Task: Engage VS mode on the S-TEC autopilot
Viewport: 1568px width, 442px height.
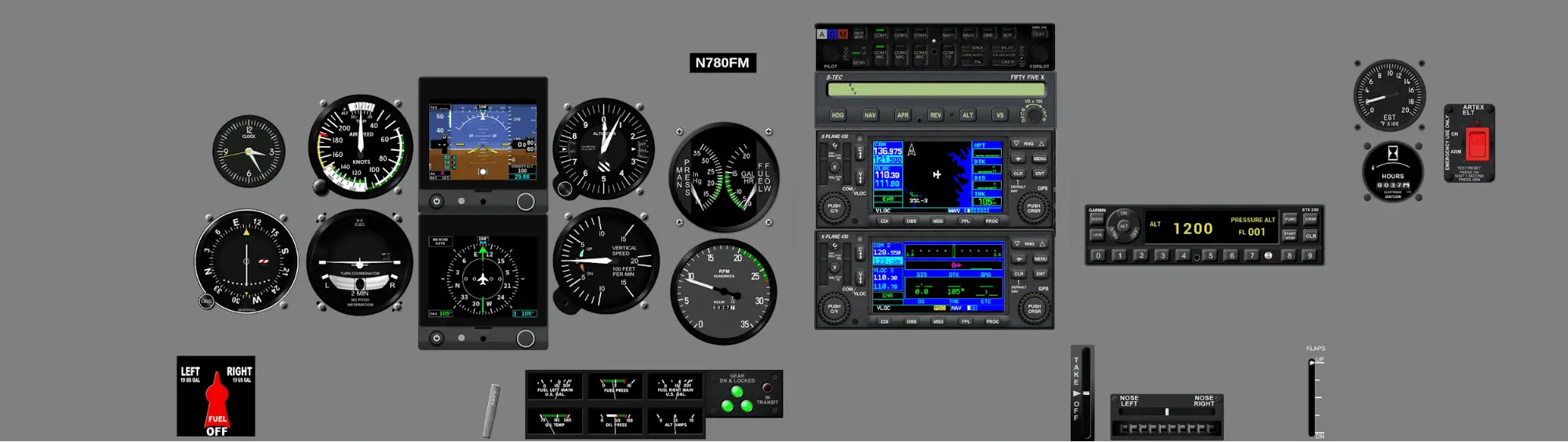Action: tap(1000, 115)
